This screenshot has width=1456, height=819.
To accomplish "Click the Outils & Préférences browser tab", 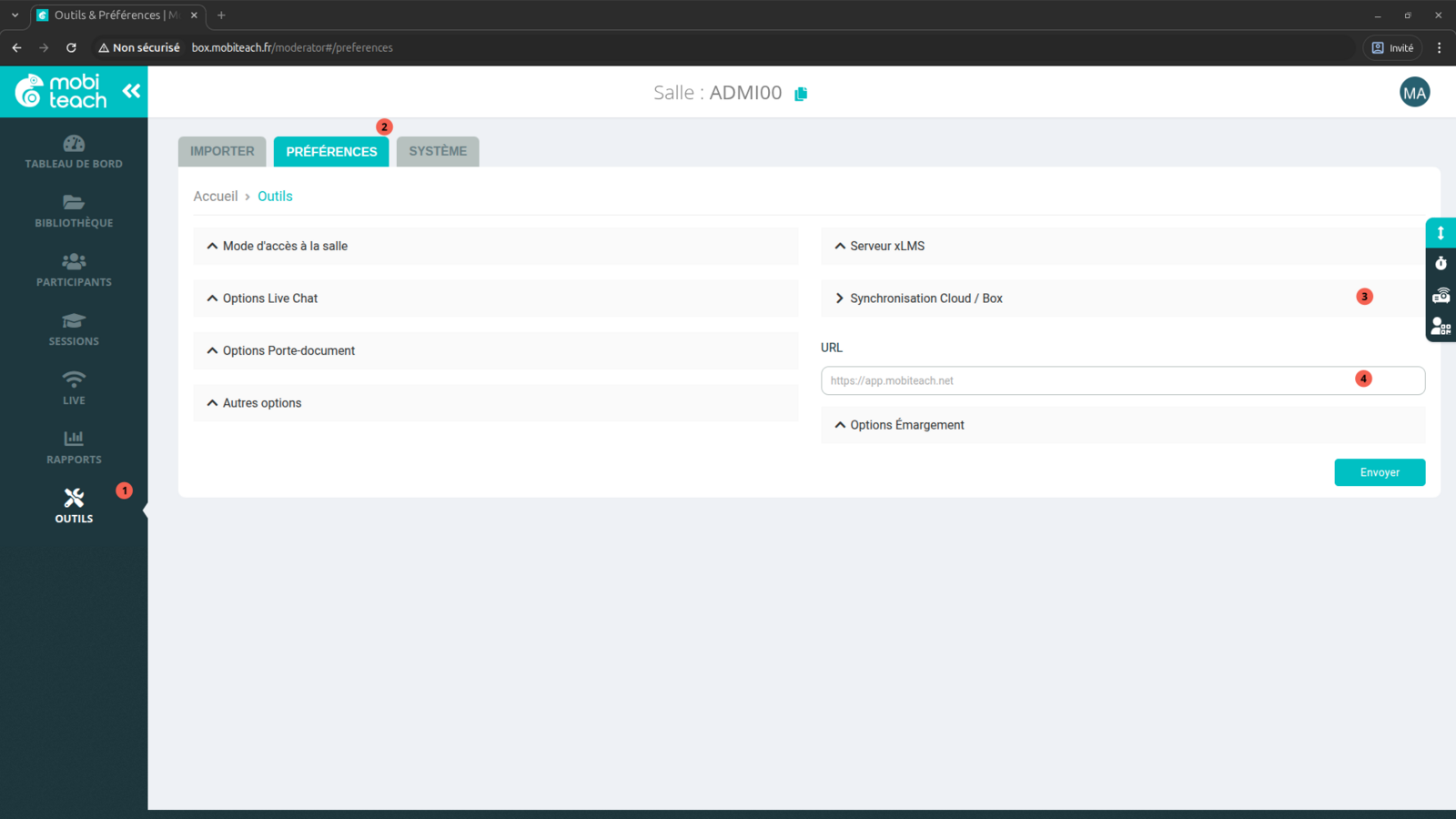I will point(116,15).
